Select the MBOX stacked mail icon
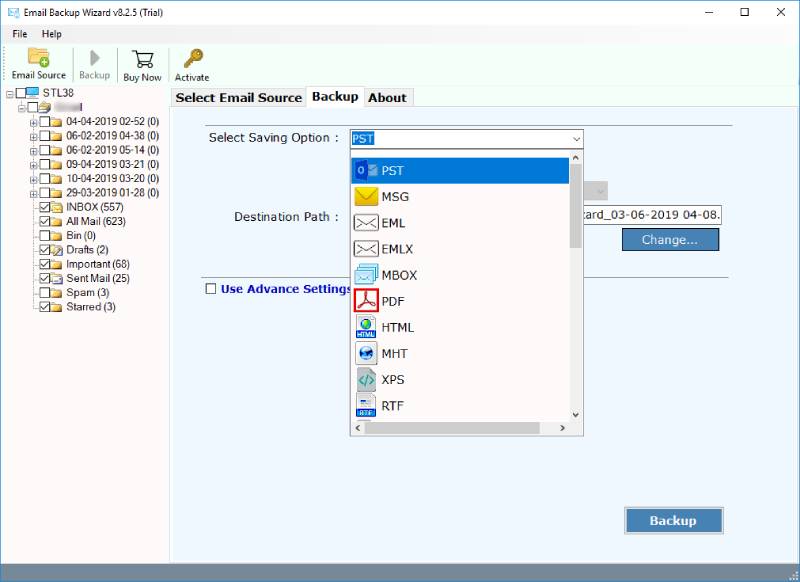 tap(366, 274)
